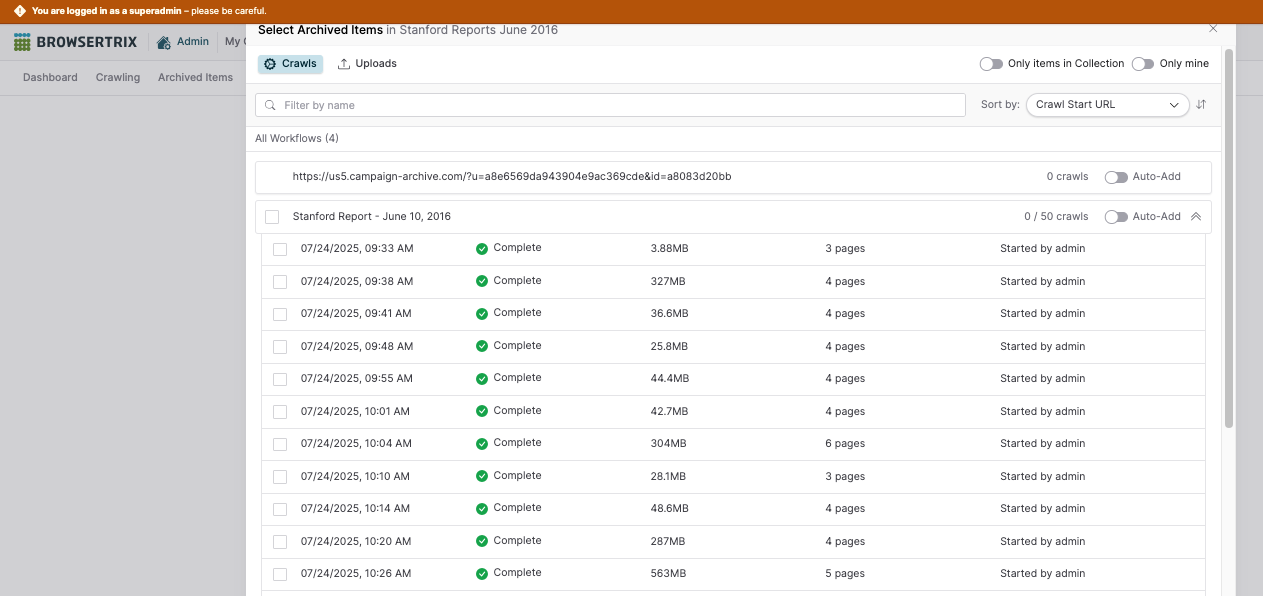The width and height of the screenshot is (1263, 596).
Task: Select the 10:20 AM crawl checkbox
Action: pyautogui.click(x=280, y=542)
